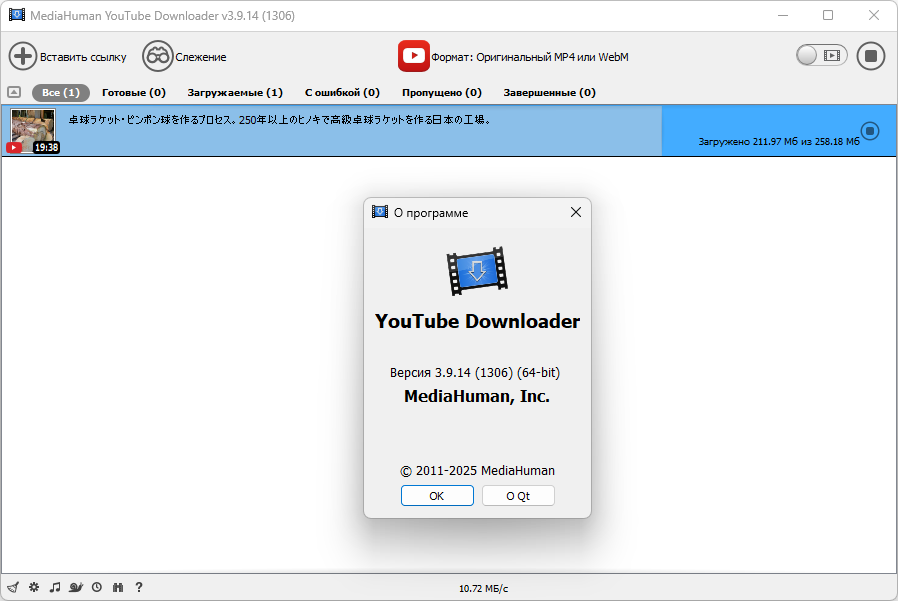
Task: Stop all downloads with toolbar stop button
Action: click(871, 56)
